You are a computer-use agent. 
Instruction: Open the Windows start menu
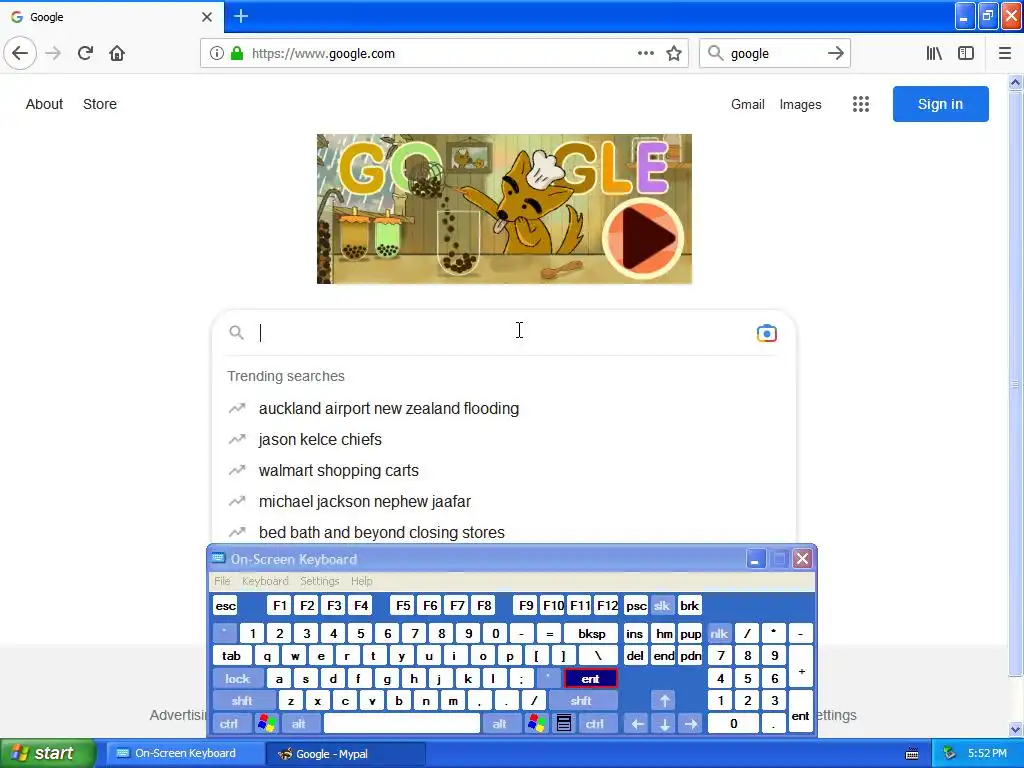(x=48, y=754)
